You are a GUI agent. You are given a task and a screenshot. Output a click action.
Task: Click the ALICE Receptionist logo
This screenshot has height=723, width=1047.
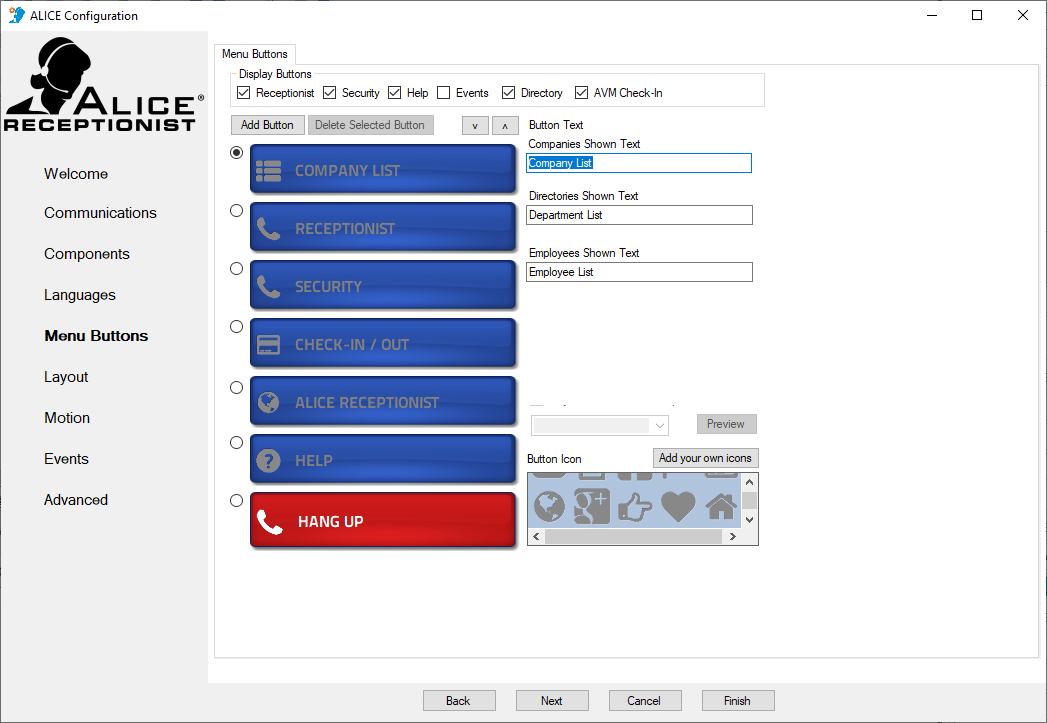click(x=104, y=84)
